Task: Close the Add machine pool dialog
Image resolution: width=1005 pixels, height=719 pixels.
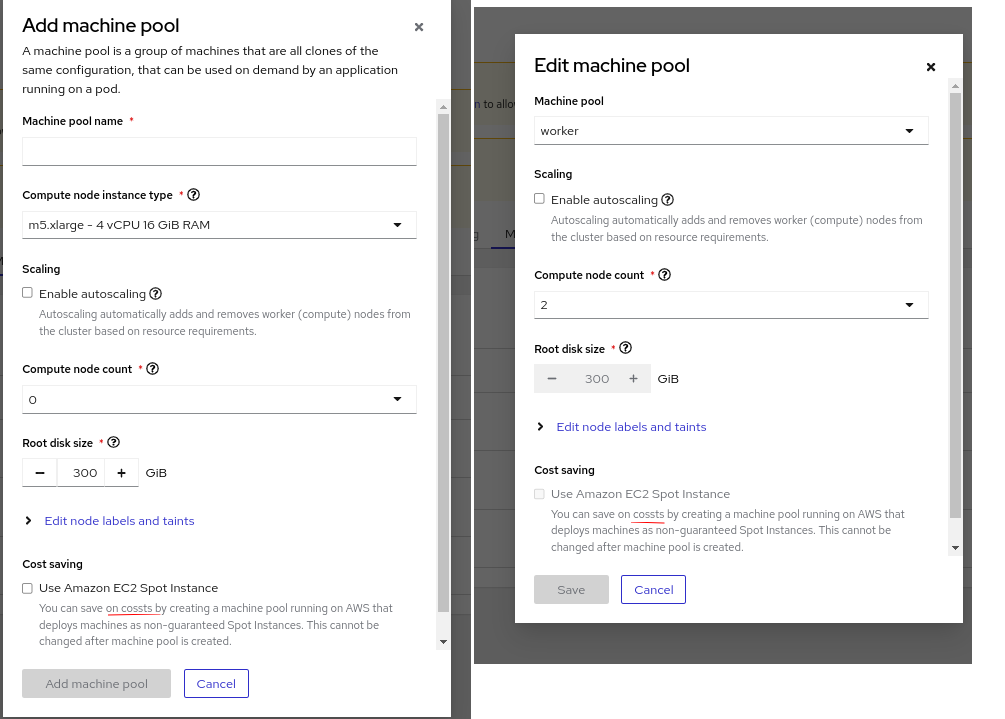Action: (419, 27)
